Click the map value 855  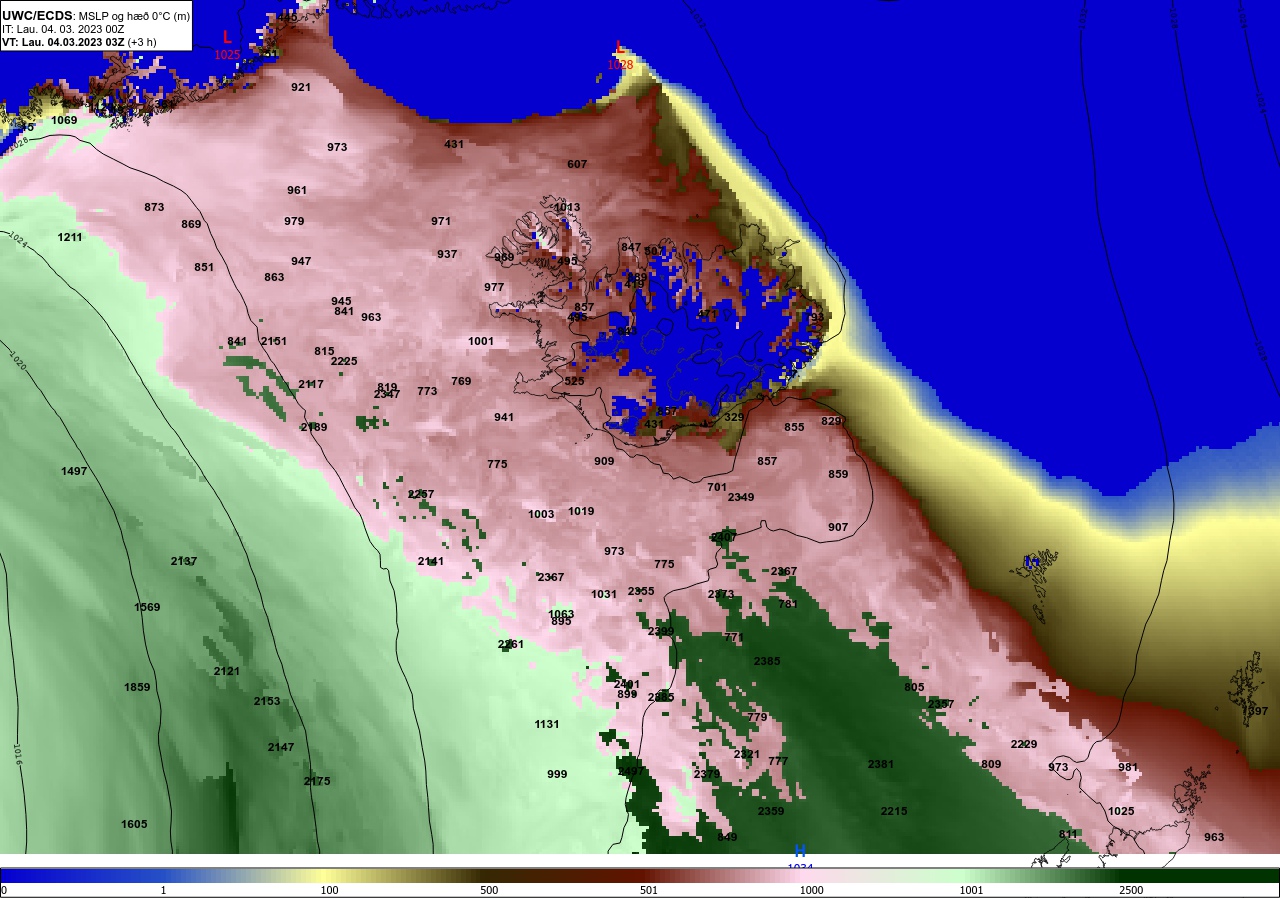coord(794,427)
